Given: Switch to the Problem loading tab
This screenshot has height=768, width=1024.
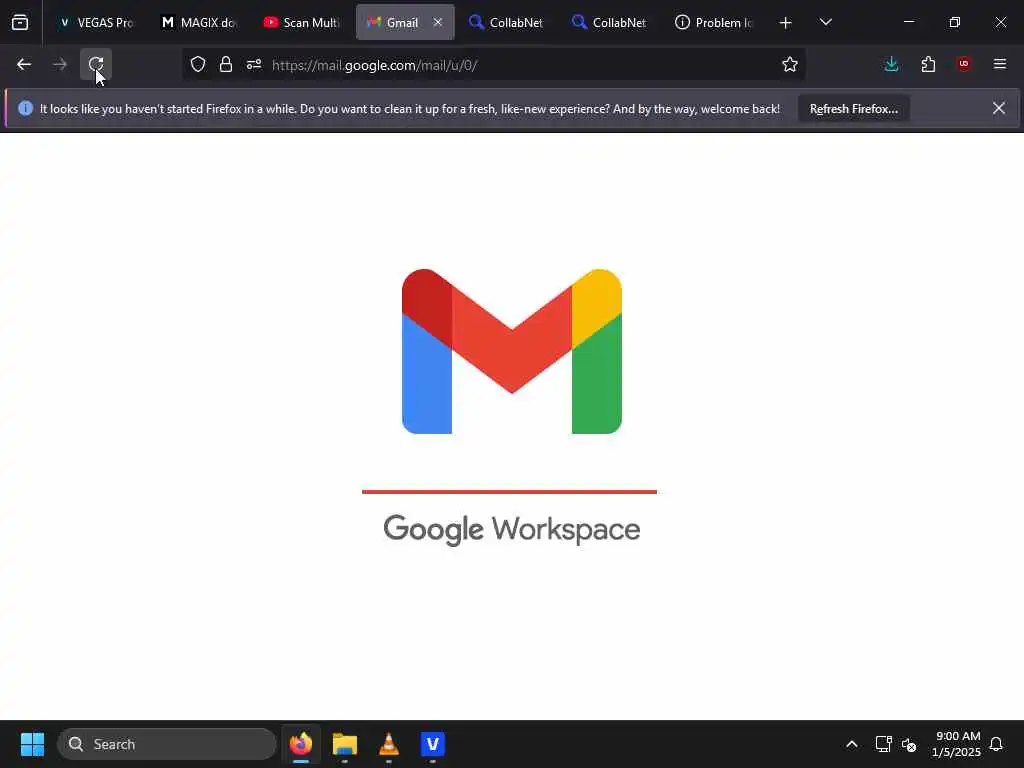Looking at the screenshot, I should point(714,23).
